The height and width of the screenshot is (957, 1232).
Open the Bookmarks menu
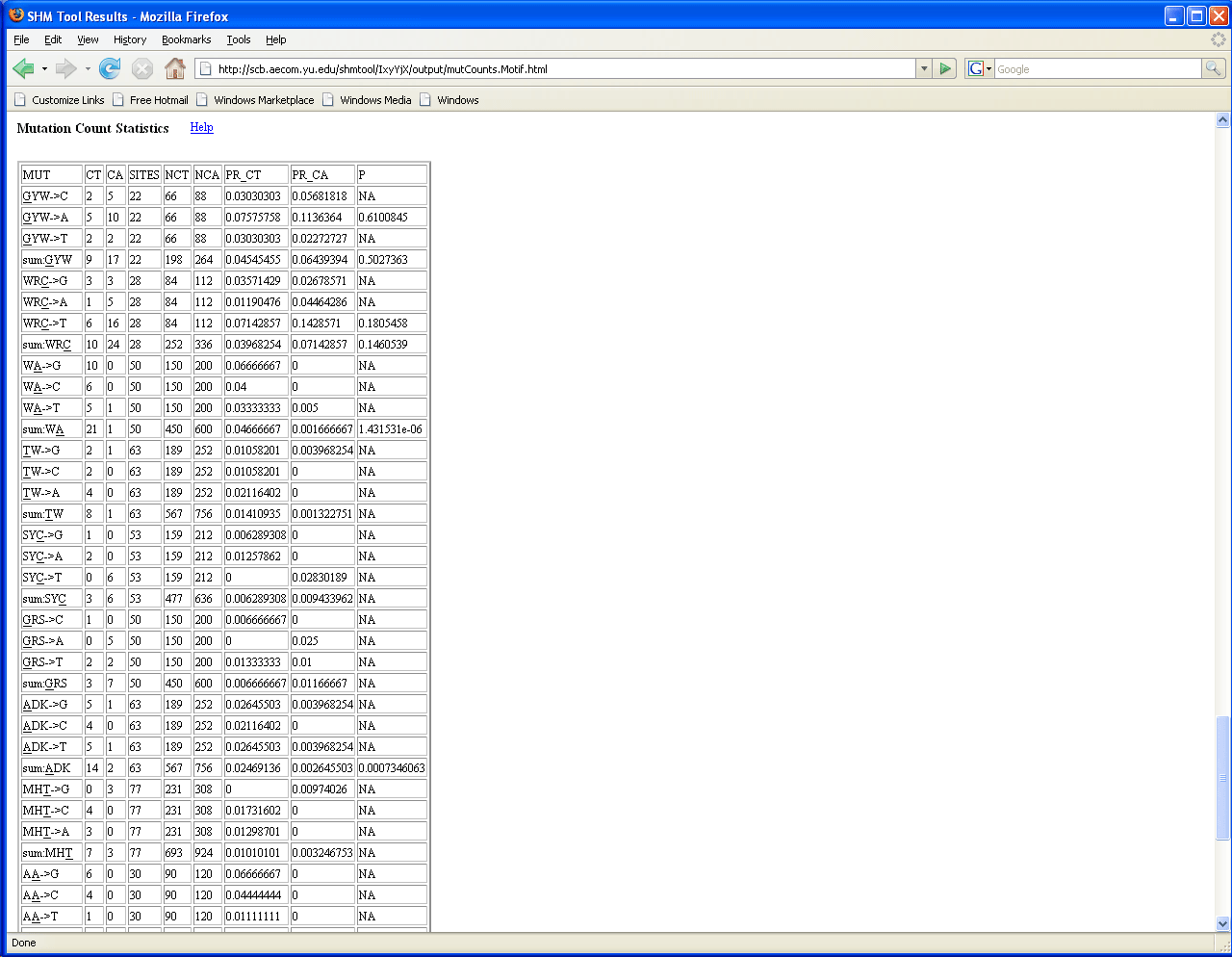click(186, 39)
